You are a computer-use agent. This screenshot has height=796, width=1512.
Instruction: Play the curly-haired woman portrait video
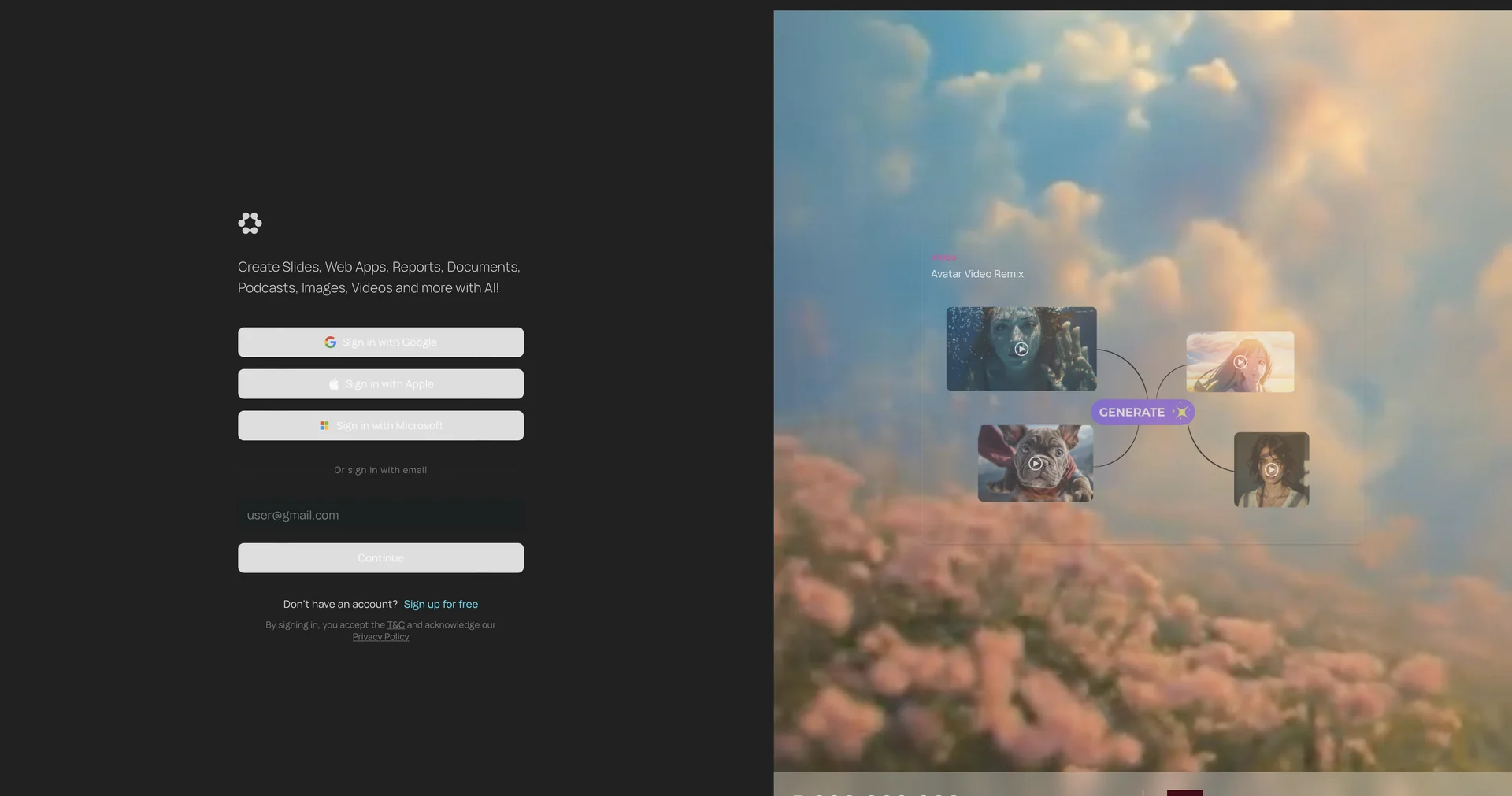[x=1271, y=470]
